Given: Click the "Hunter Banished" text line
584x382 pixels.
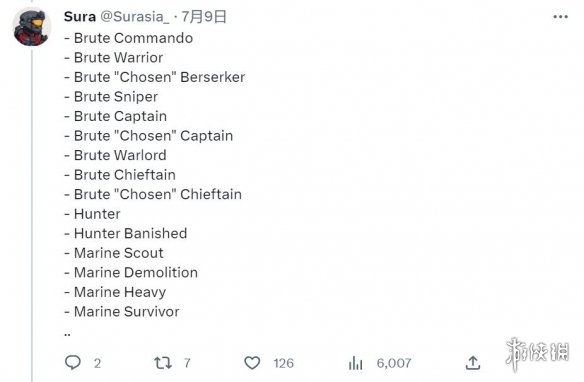Looking at the screenshot, I should (126, 233).
